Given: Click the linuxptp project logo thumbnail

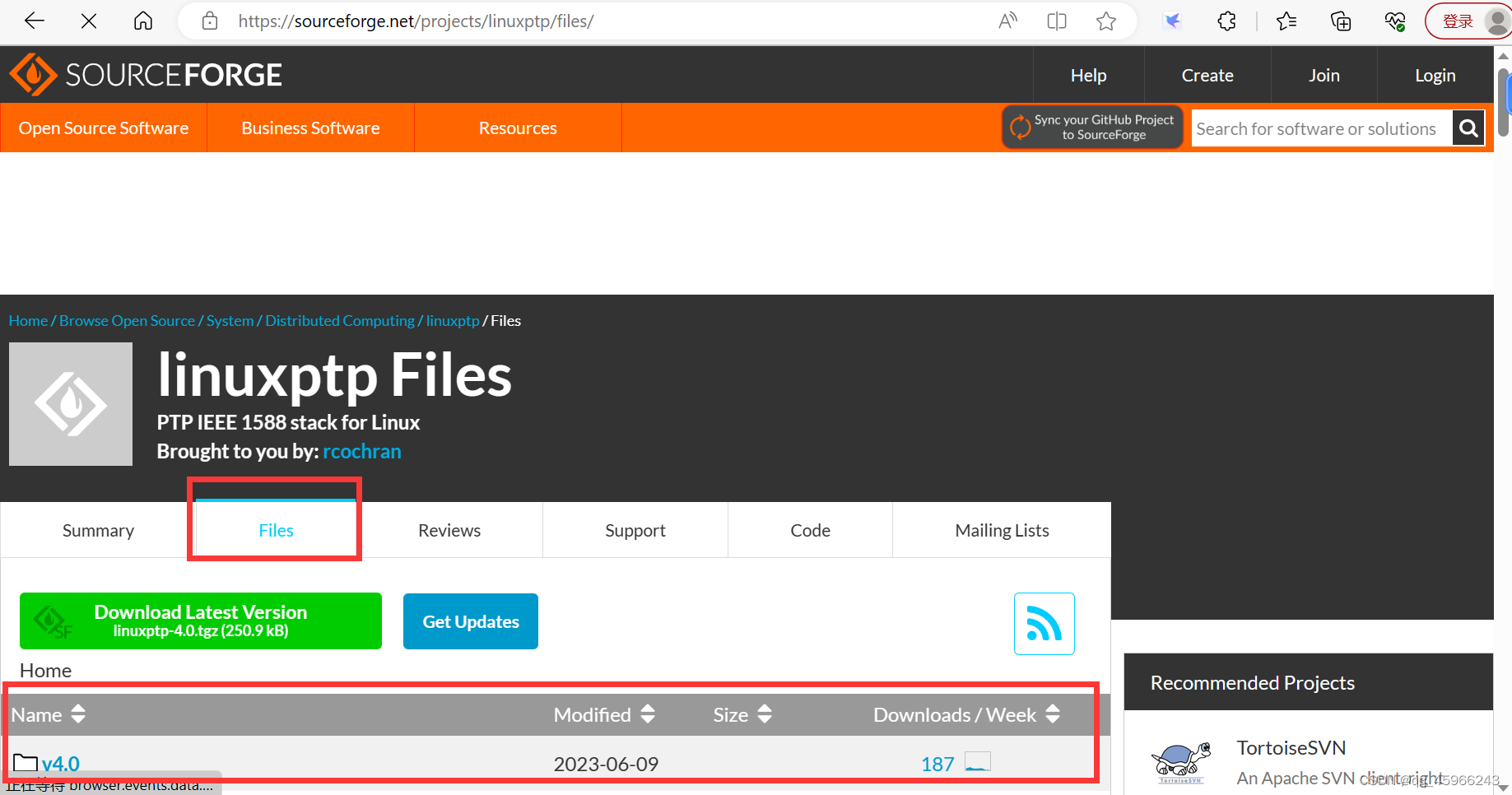Looking at the screenshot, I should (x=71, y=404).
